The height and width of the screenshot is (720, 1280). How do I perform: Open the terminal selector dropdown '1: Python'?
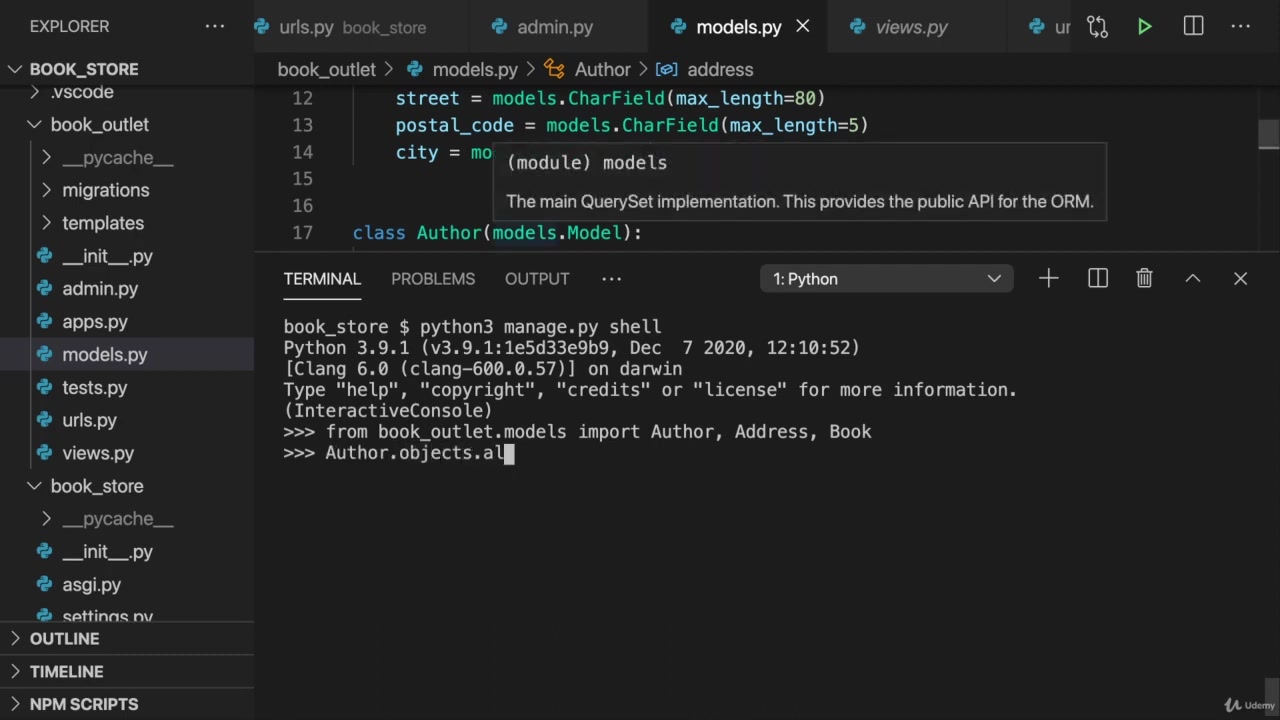click(886, 279)
